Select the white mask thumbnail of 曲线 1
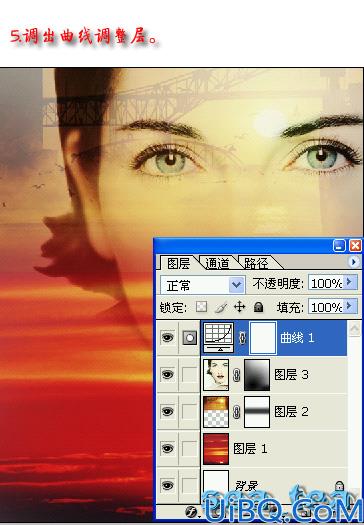This screenshot has width=364, height=525. tap(263, 338)
